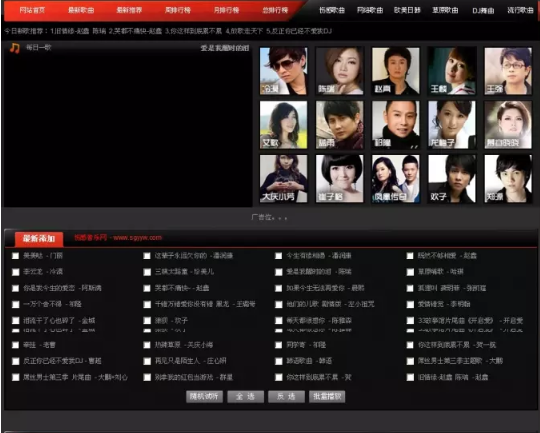The width and height of the screenshot is (540, 433).
Task: Click the 全选 select-all button
Action: (x=246, y=396)
